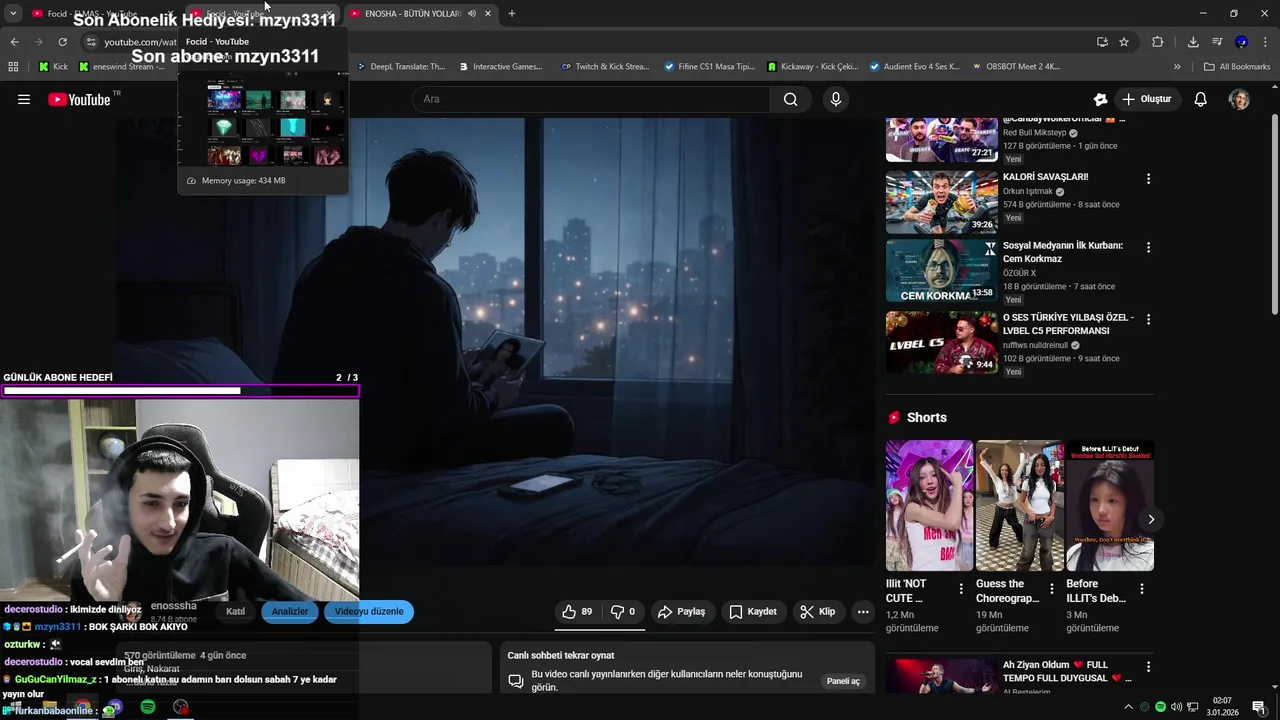Open Windows notification center
Viewport: 1280px width, 720px height.
1259,707
